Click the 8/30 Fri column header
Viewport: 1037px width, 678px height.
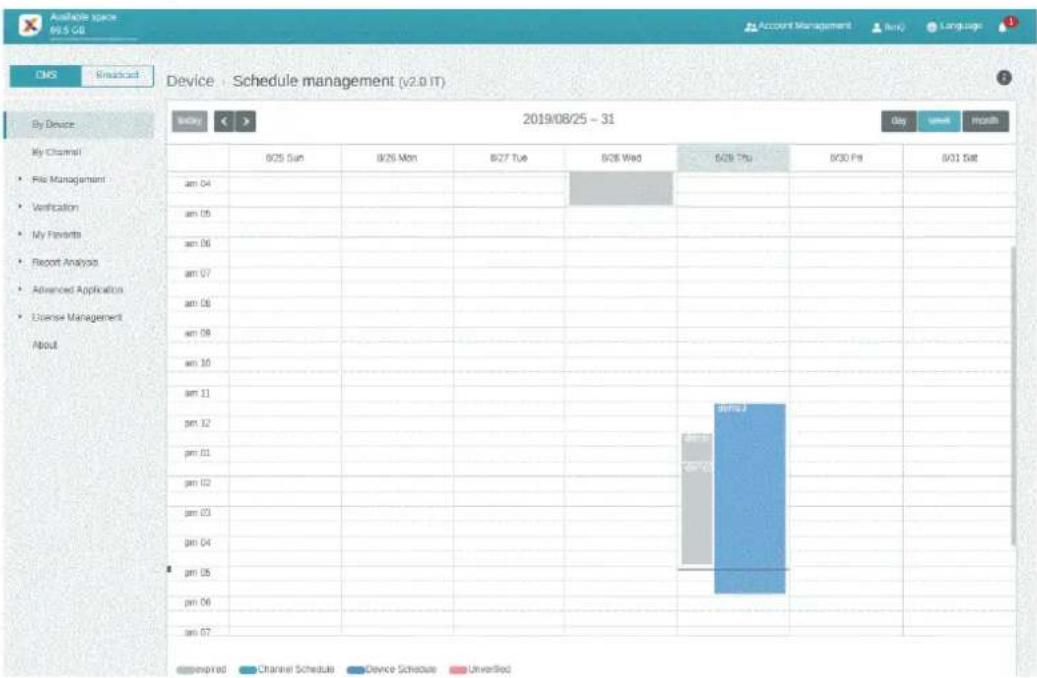click(847, 158)
